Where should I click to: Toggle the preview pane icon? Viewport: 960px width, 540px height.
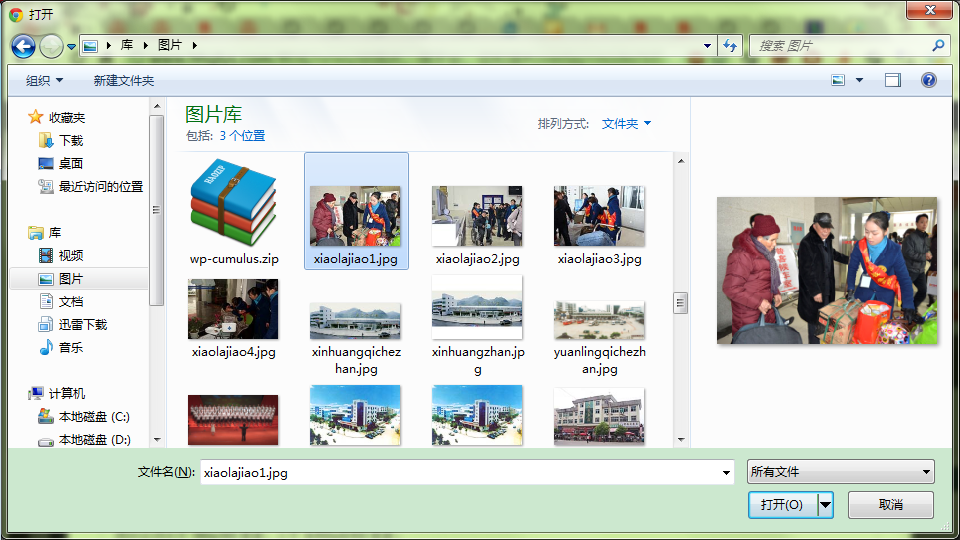tap(893, 80)
